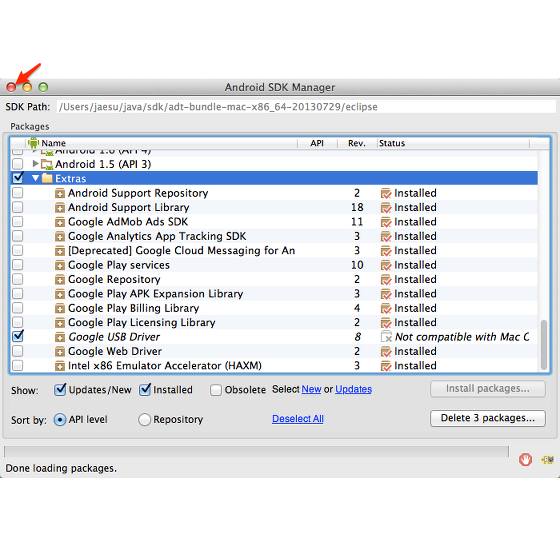Expand the Android 1.5 (API 3) group
The height and width of the screenshot is (542, 560).
coord(35,164)
